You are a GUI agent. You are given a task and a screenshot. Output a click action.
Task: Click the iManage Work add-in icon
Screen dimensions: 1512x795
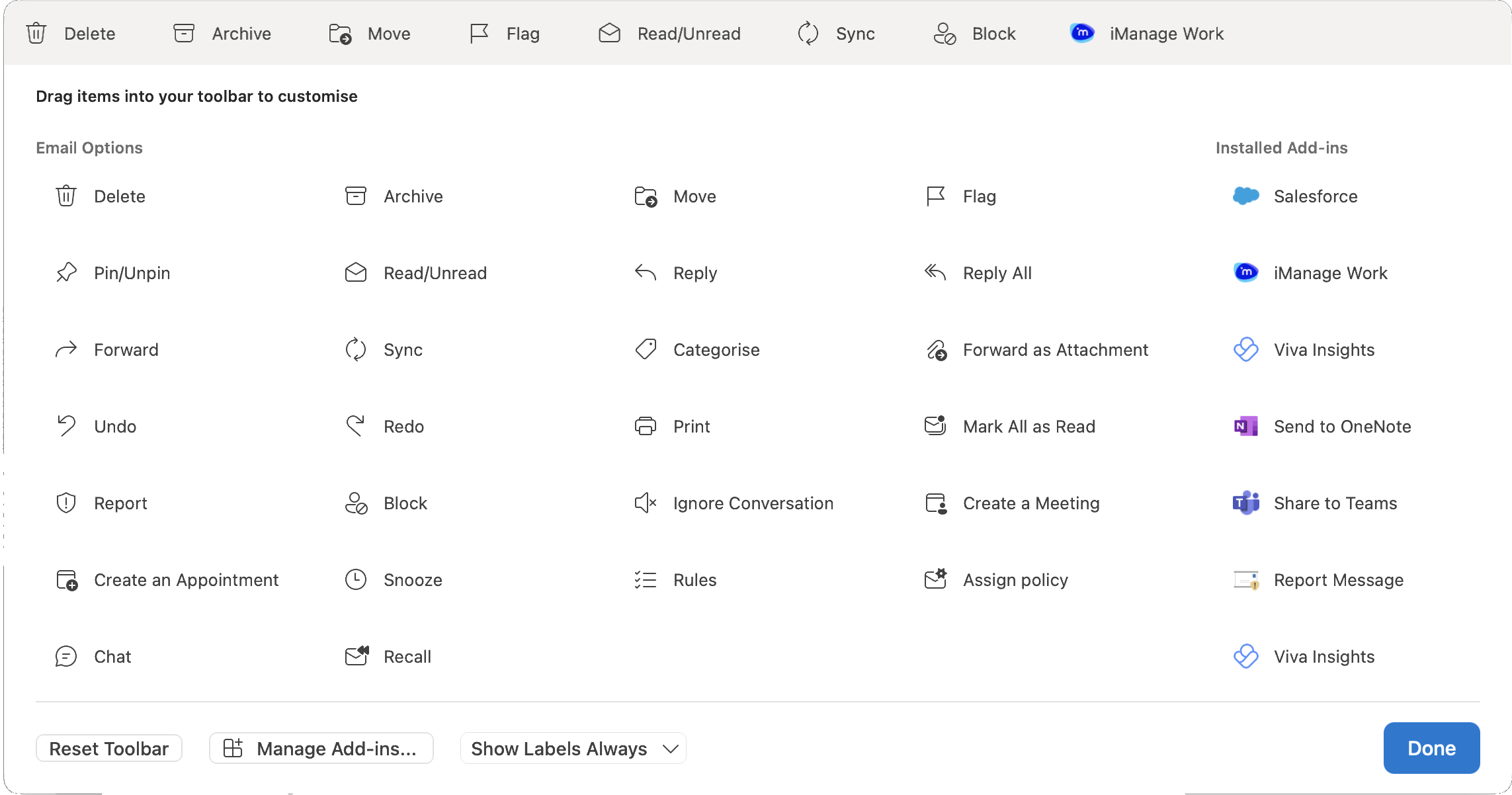click(1246, 272)
